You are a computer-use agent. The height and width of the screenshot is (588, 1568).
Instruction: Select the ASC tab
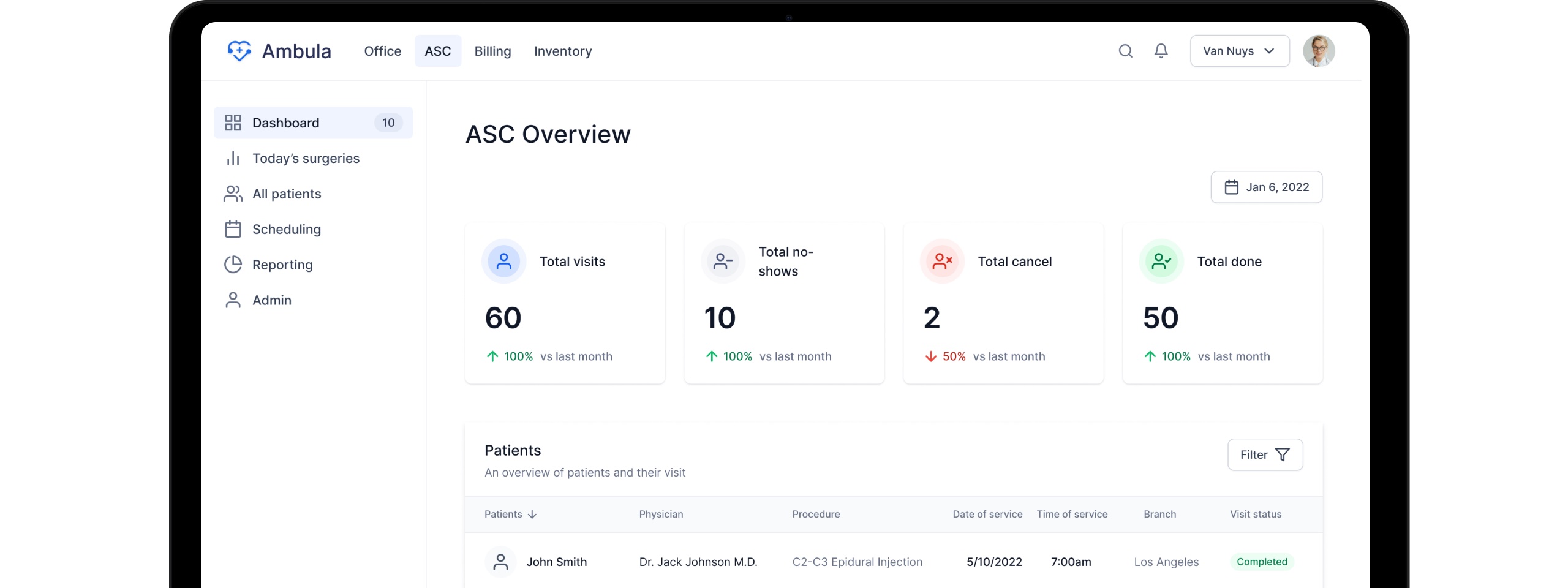click(437, 51)
